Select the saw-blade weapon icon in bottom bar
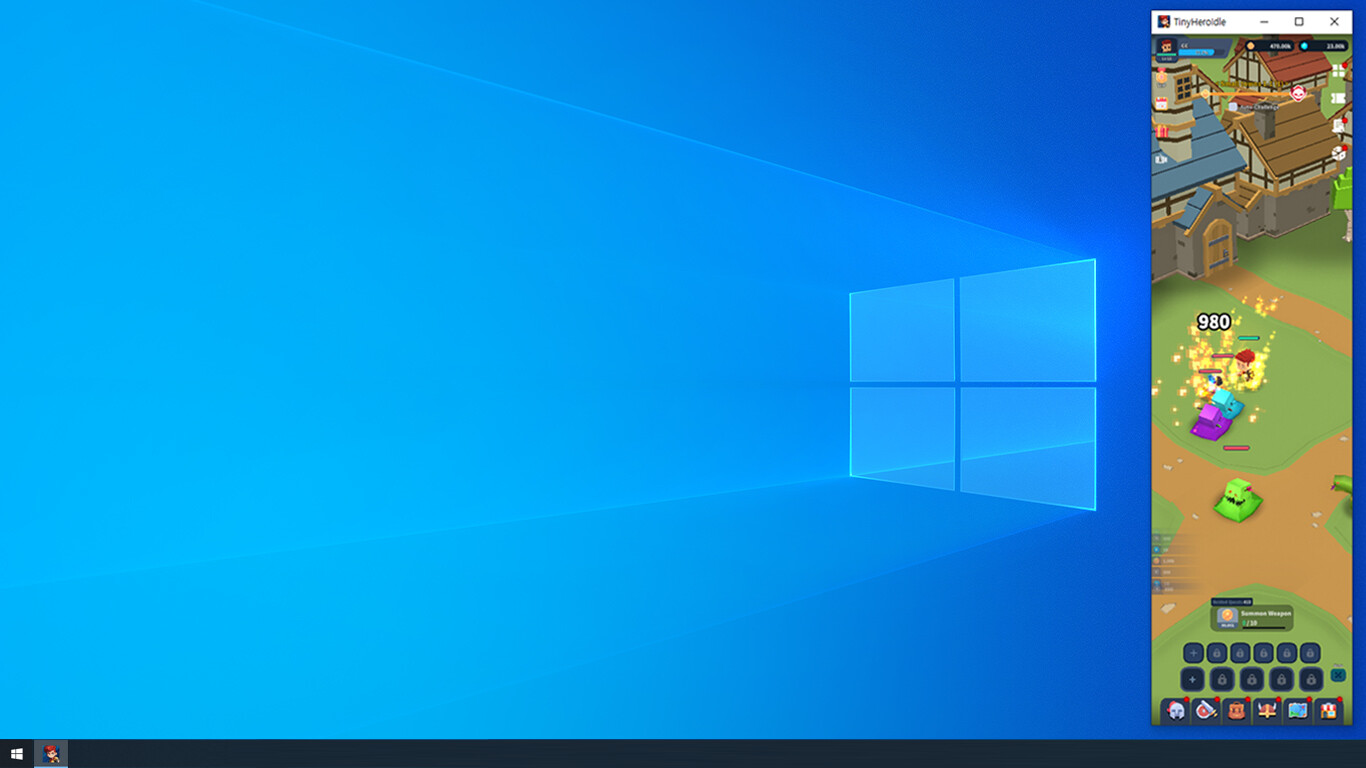 pos(1205,711)
